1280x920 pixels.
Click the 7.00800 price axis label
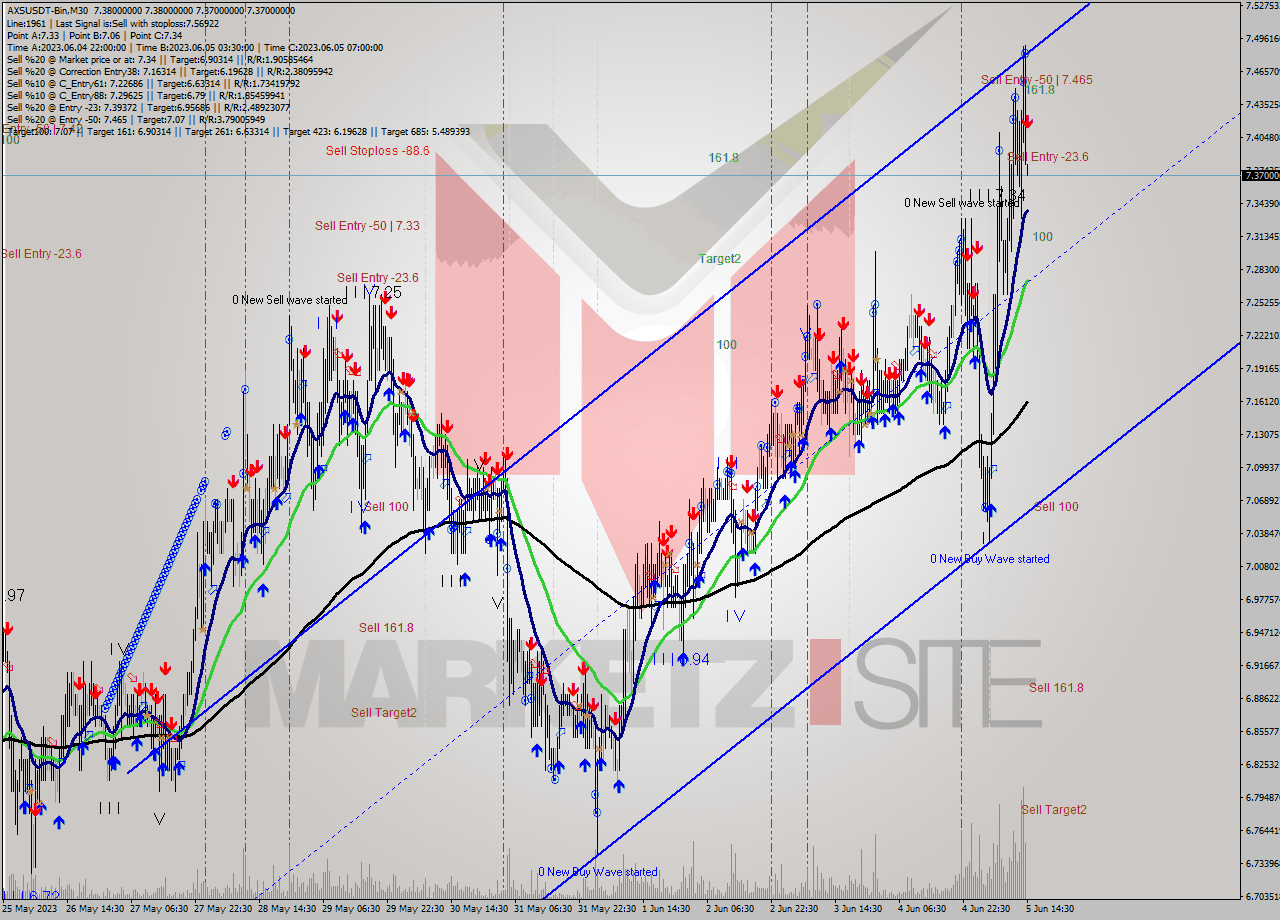pyautogui.click(x=1260, y=567)
